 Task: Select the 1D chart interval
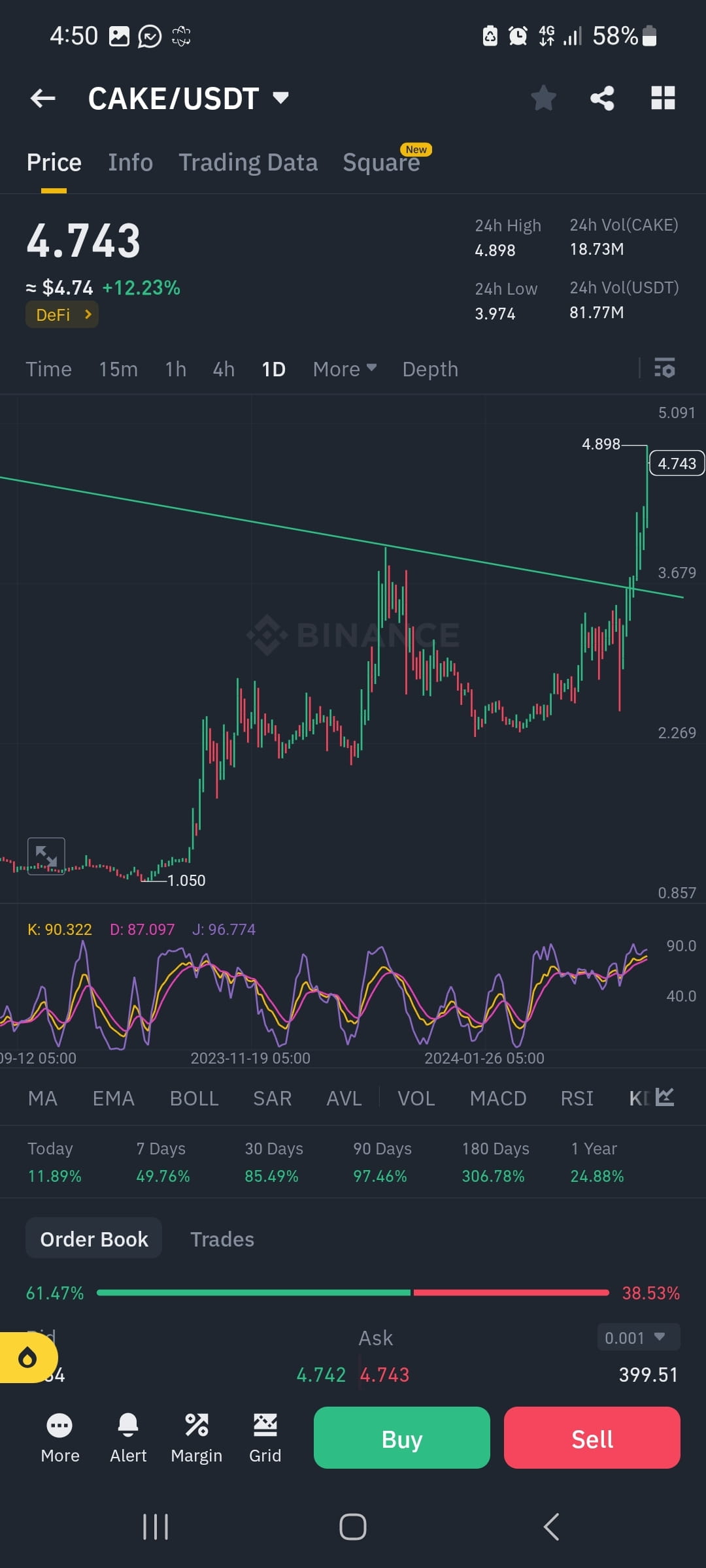[273, 369]
